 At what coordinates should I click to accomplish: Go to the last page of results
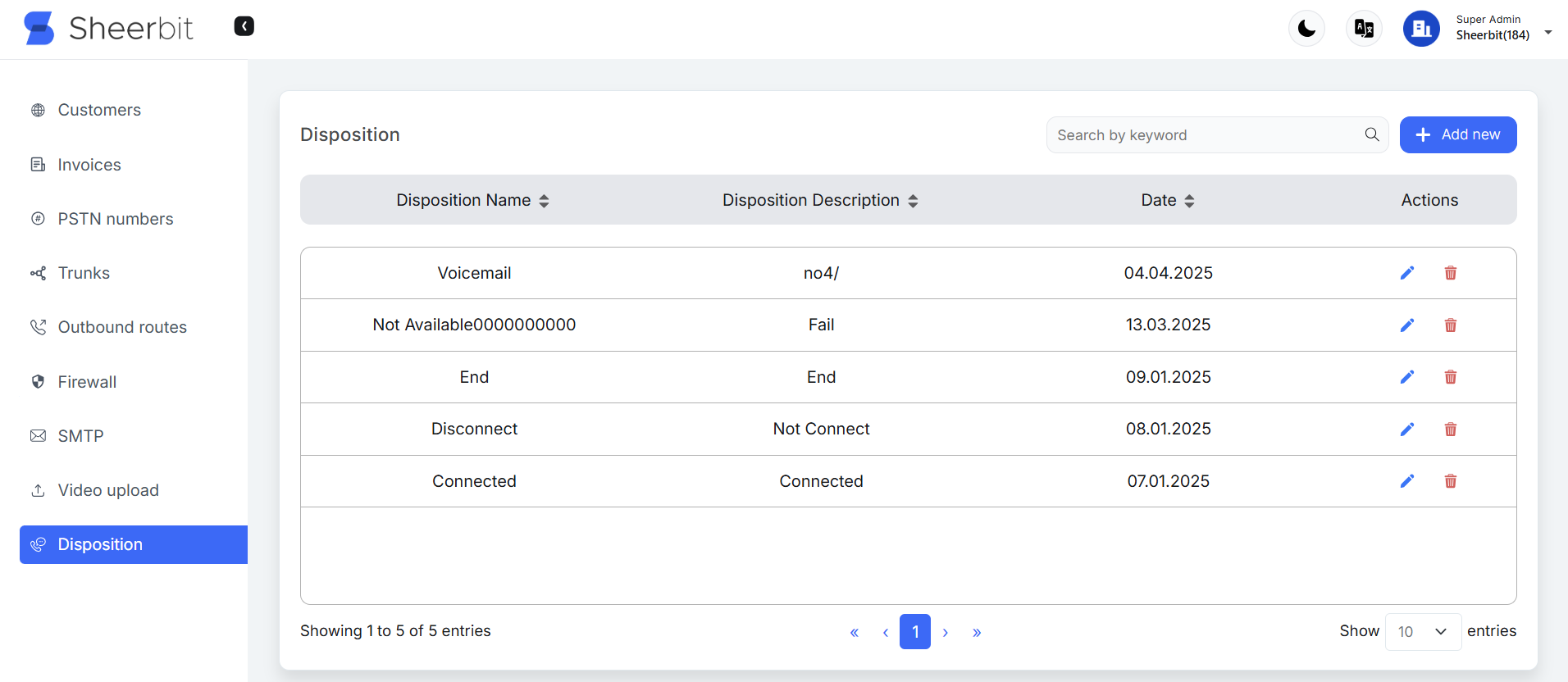(x=977, y=632)
